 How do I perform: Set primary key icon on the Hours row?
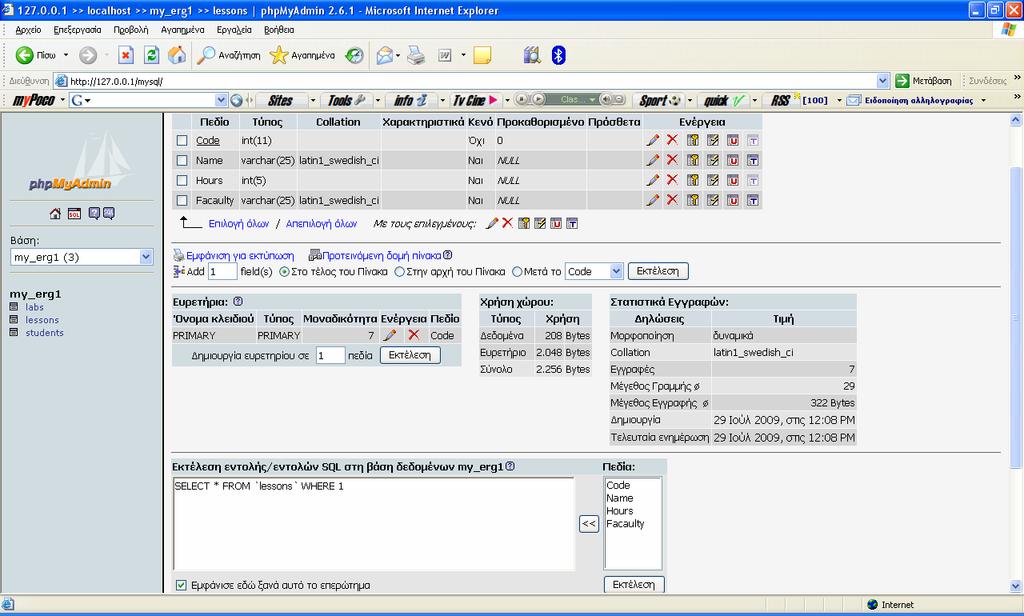coord(692,180)
